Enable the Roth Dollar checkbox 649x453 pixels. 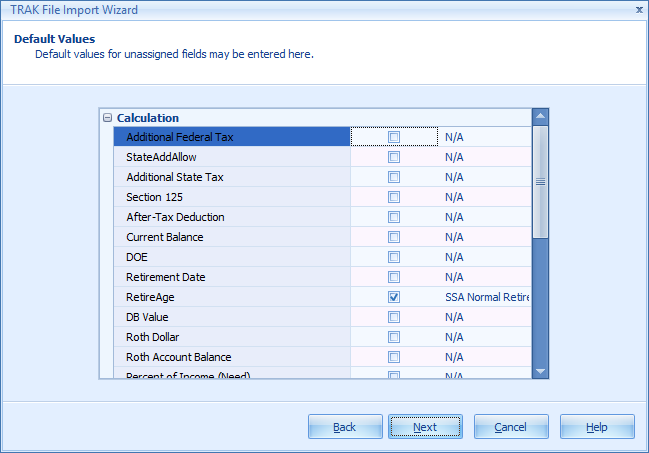click(x=394, y=337)
